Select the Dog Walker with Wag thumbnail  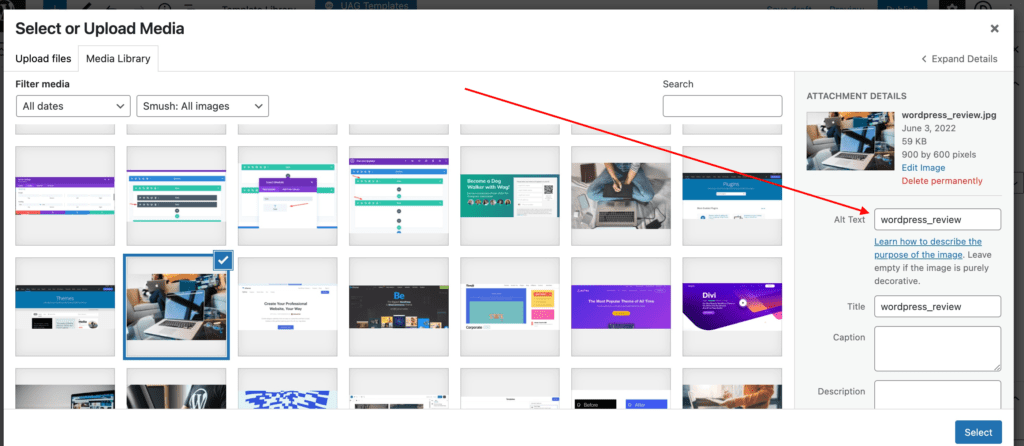(509, 195)
